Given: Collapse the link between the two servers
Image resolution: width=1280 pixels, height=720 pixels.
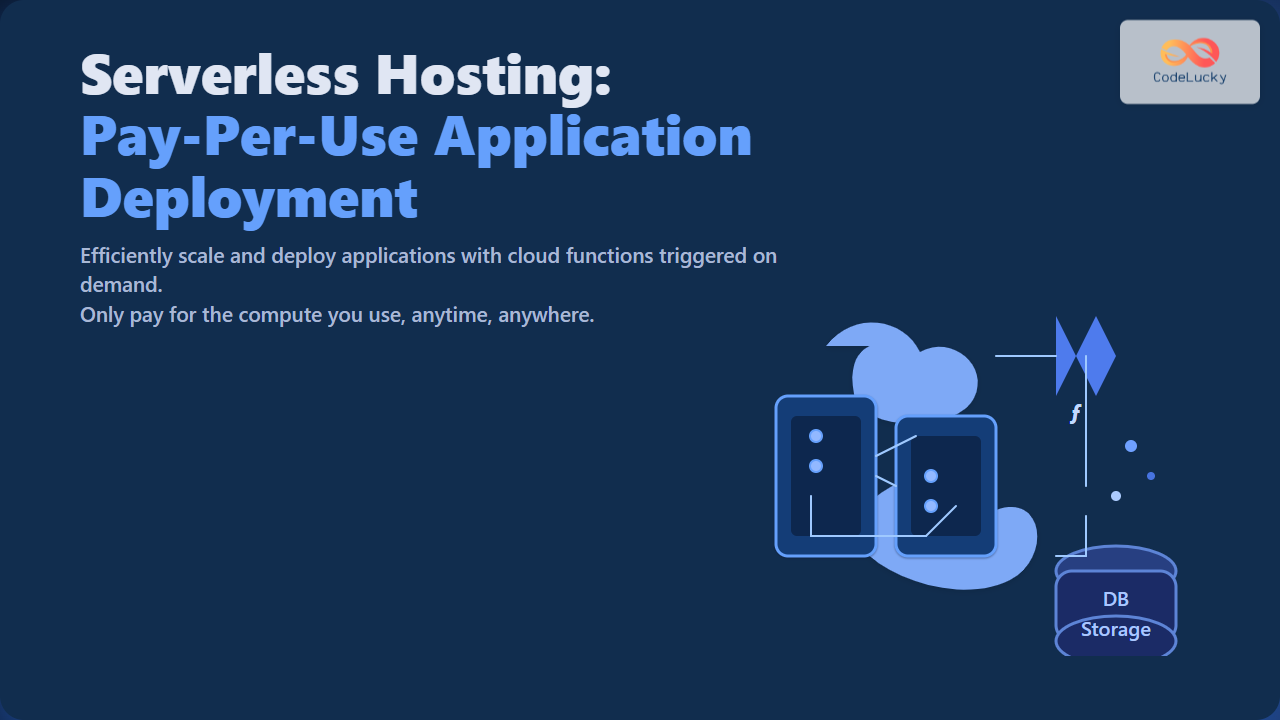Looking at the screenshot, I should pyautogui.click(x=890, y=460).
